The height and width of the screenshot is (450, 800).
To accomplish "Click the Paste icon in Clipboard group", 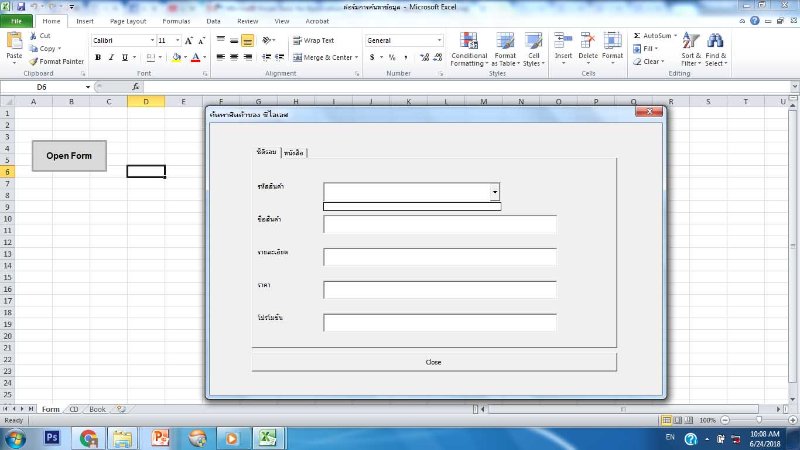I will click(x=14, y=44).
